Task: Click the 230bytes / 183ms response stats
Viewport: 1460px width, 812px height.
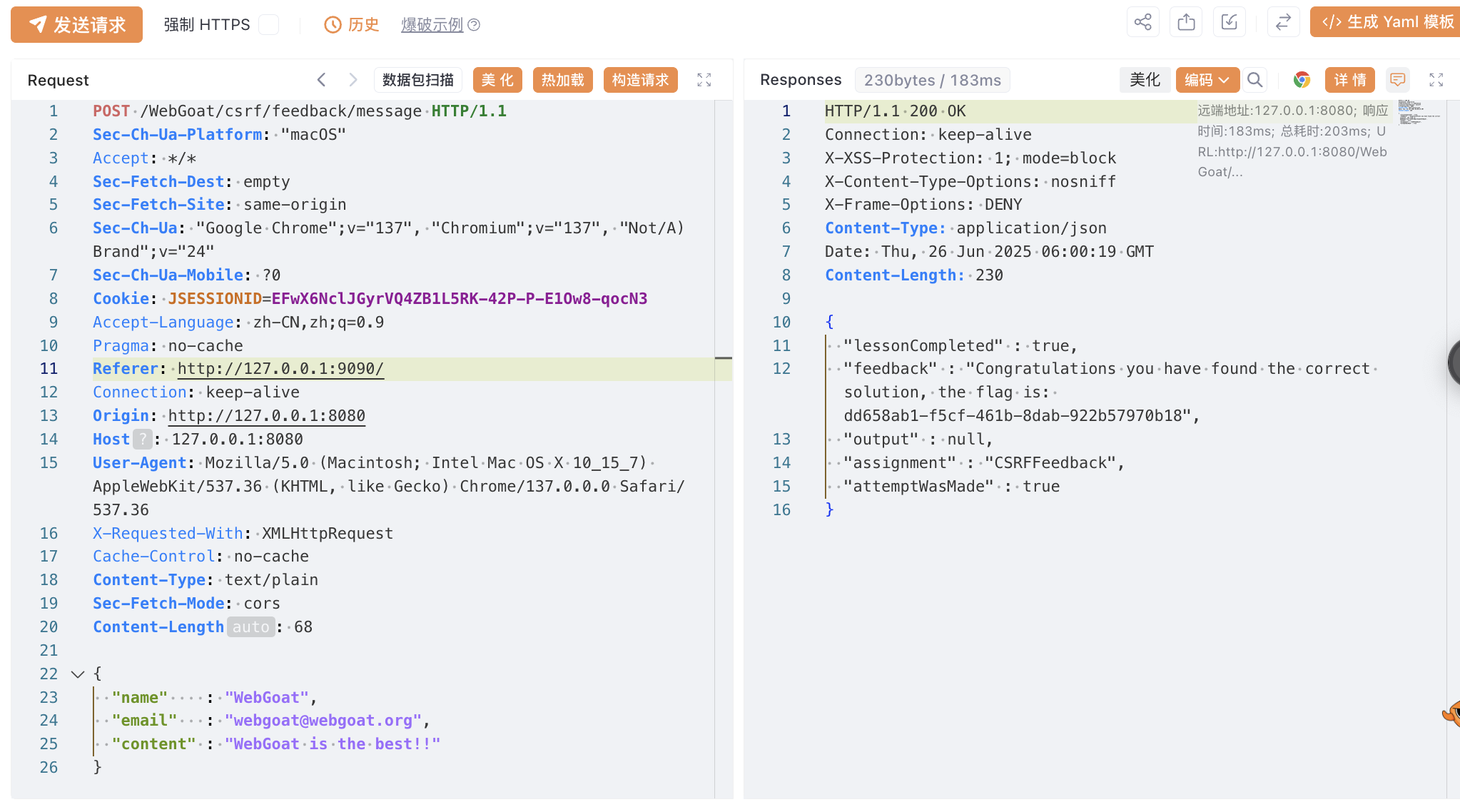Action: click(x=933, y=80)
